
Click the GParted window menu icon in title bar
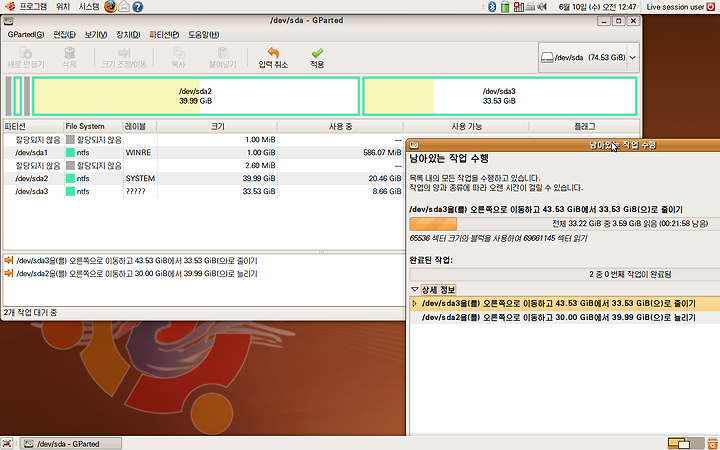click(x=8, y=21)
